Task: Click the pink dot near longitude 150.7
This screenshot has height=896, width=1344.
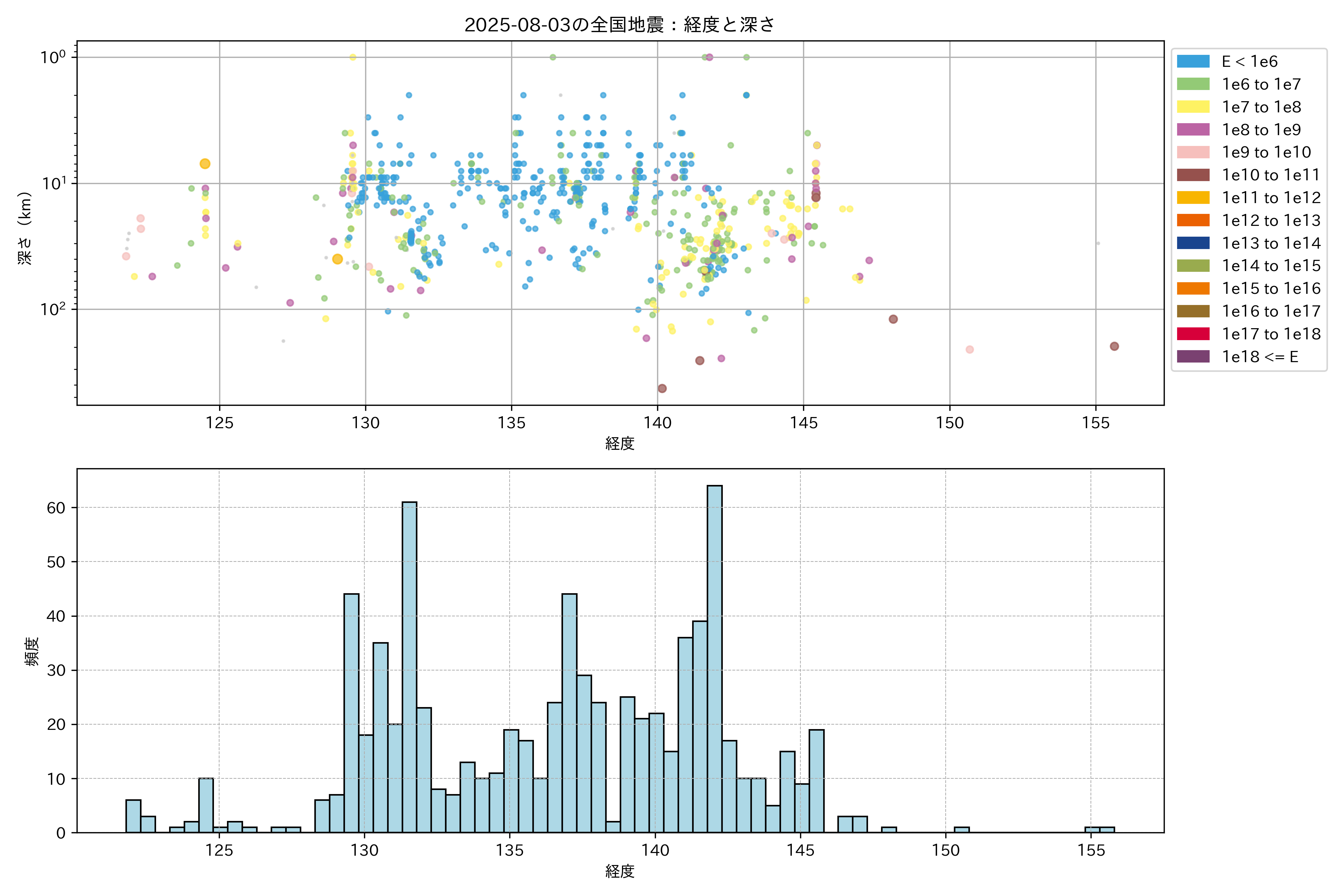Action: pyautogui.click(x=970, y=349)
